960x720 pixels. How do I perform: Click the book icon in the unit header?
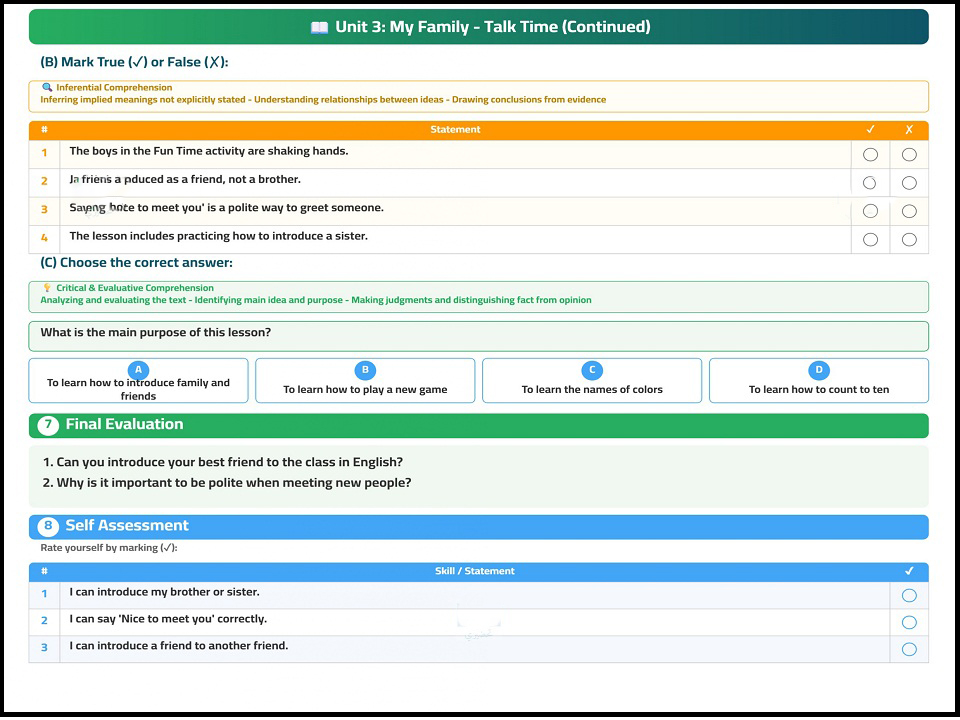tap(320, 28)
